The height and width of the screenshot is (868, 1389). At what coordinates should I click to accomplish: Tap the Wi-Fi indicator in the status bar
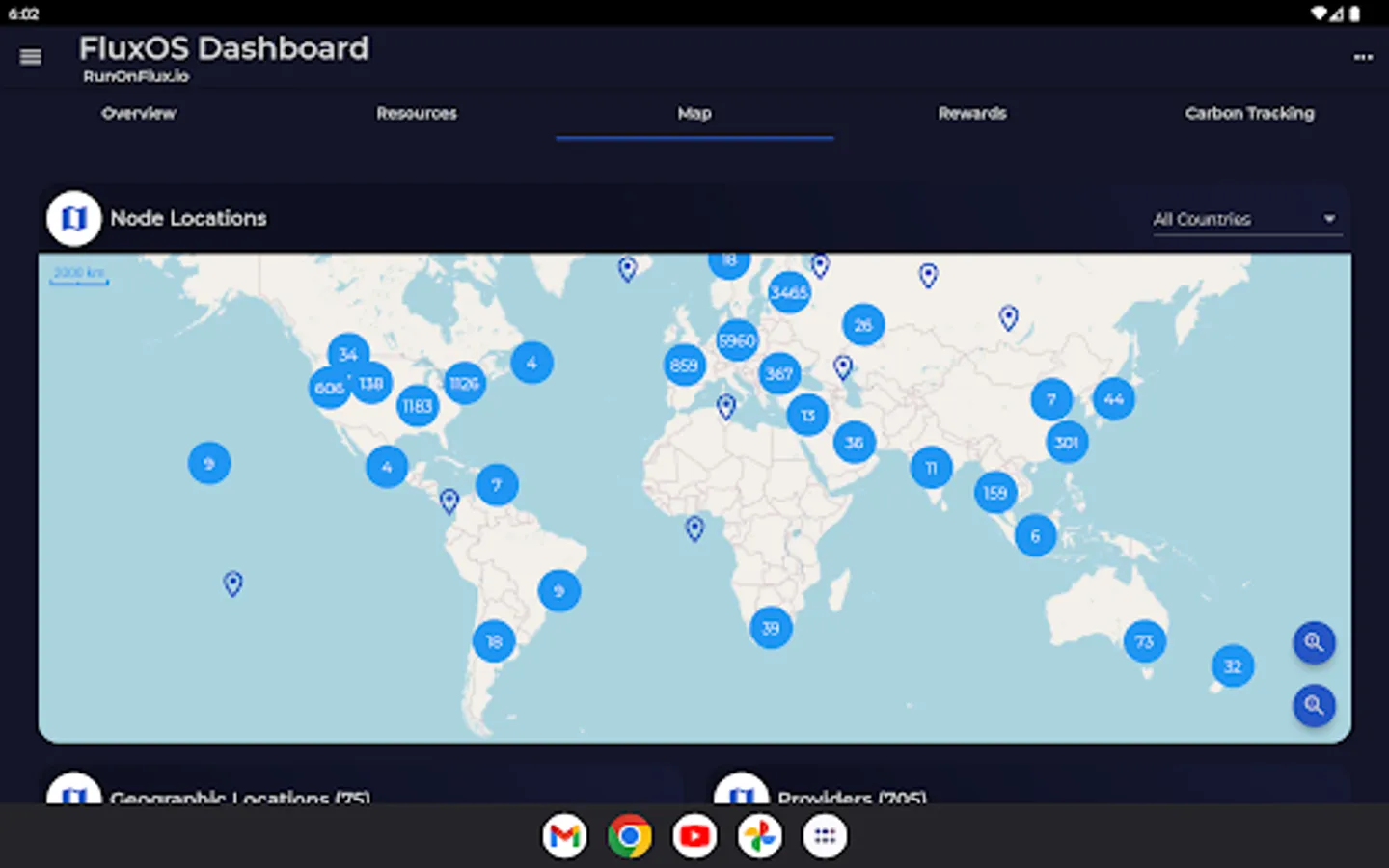click(x=1319, y=14)
